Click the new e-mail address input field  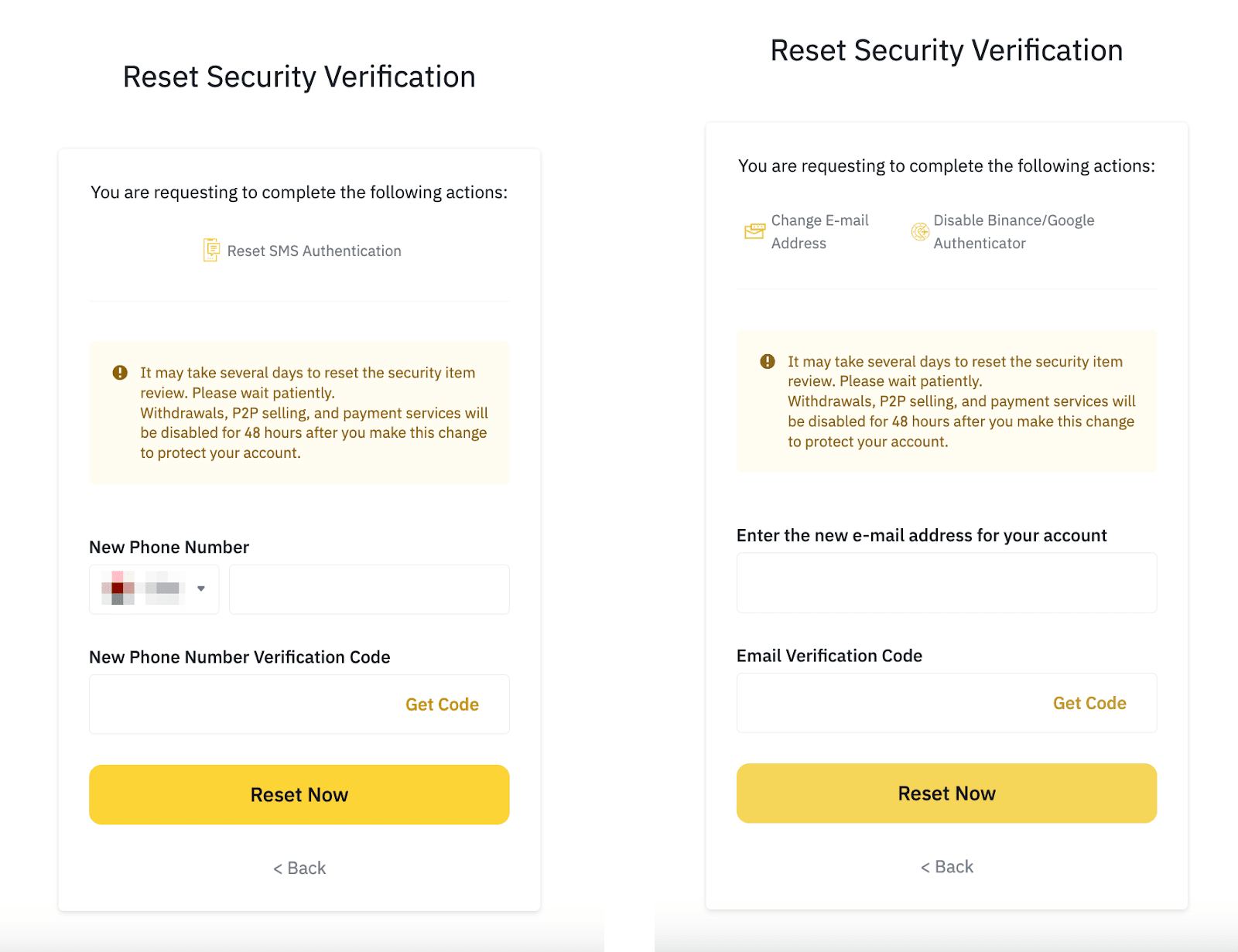click(x=946, y=583)
